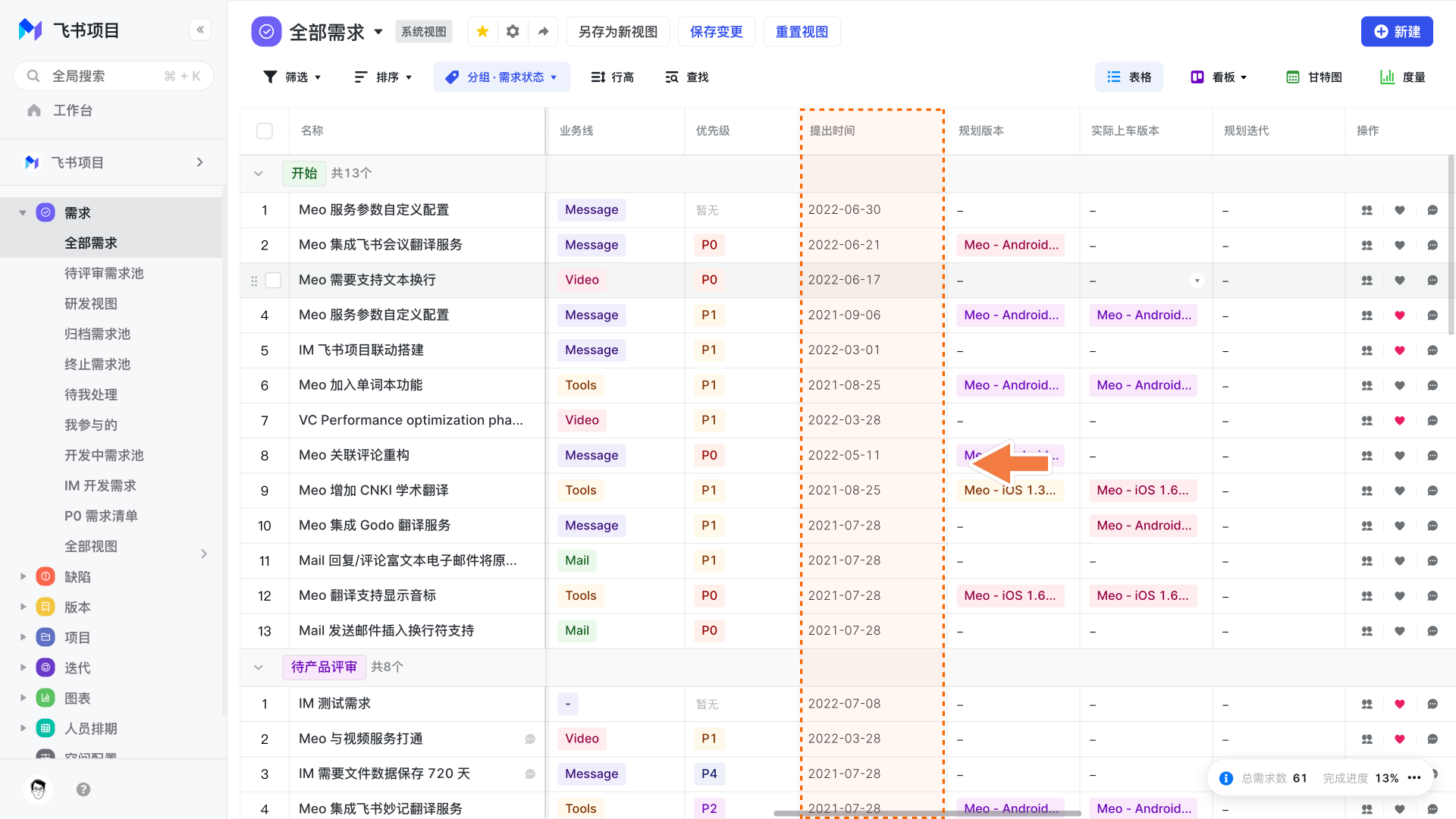Screen dimensions: 1456x819
Task: Star the 全部需求 view as favorite
Action: [482, 31]
